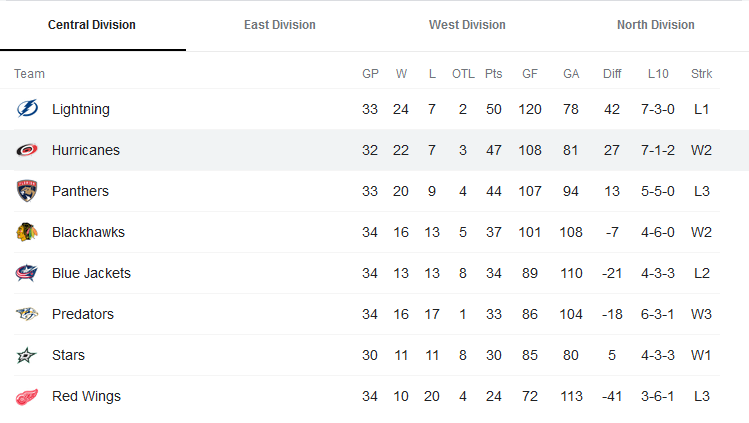Go to the Blue Jackets team page

tap(91, 273)
